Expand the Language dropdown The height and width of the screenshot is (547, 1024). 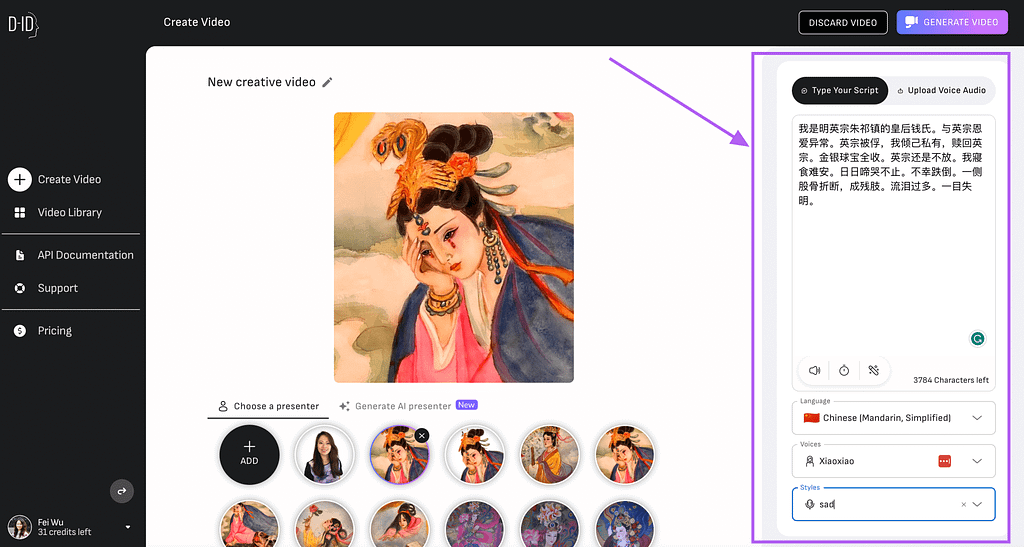pyautogui.click(x=977, y=418)
